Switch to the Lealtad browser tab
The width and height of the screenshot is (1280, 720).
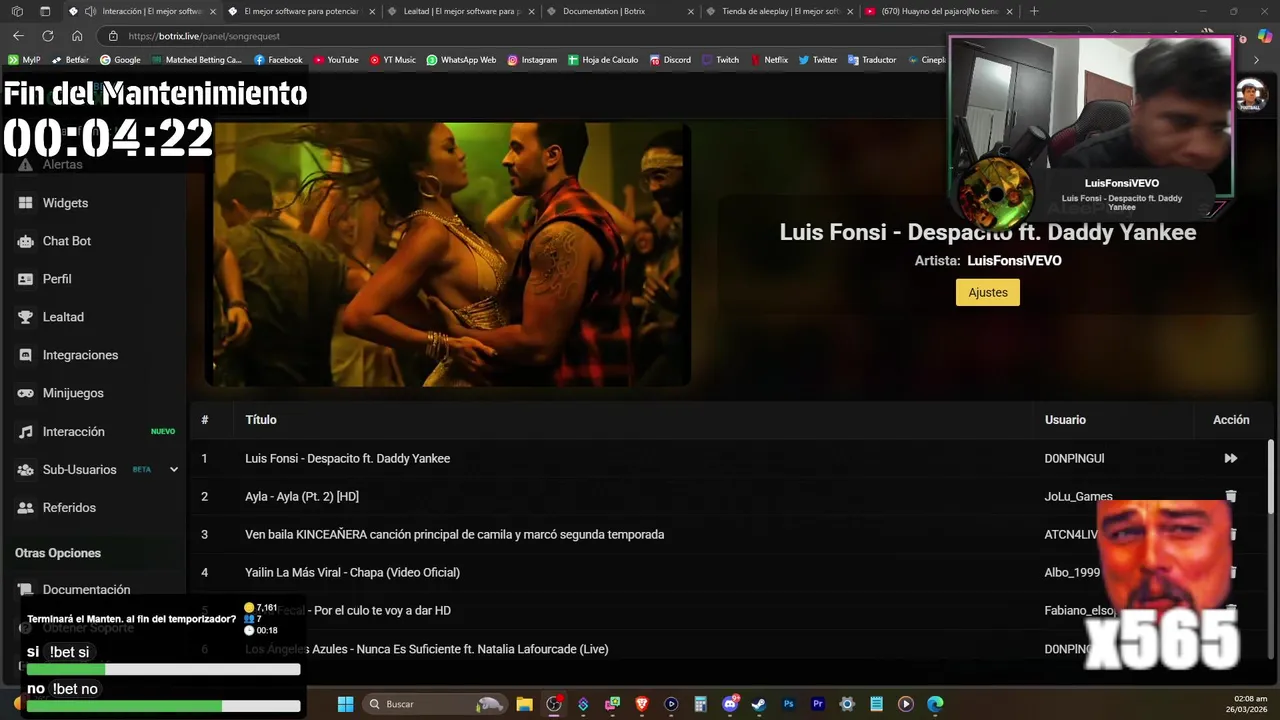461,11
